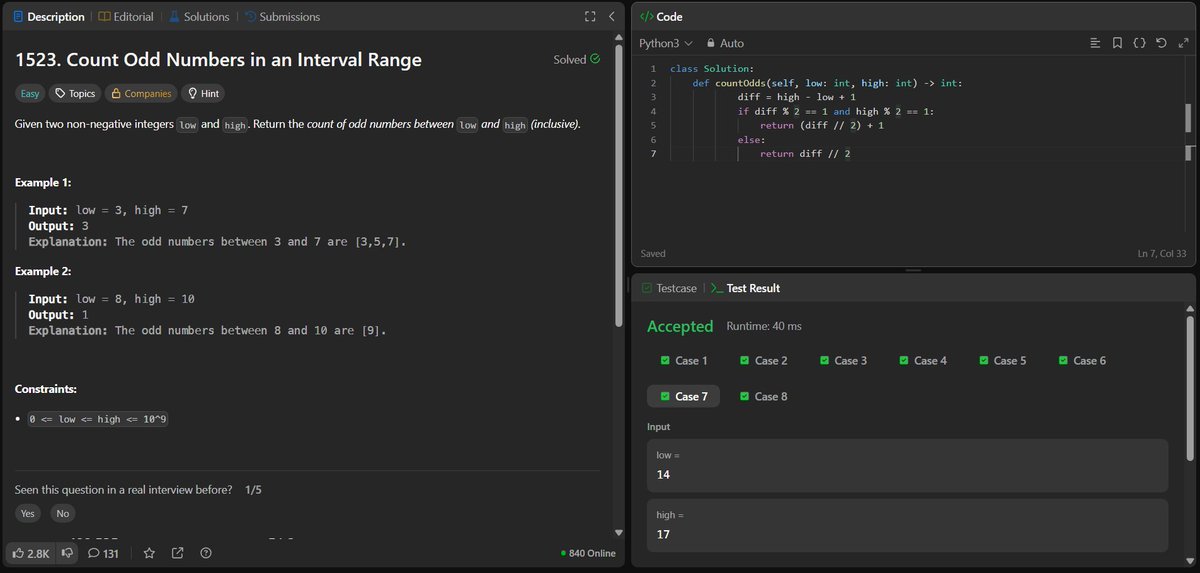Click the constraint 0 <= low <= high <= 10^9
The image size is (1200, 573).
pyautogui.click(x=98, y=419)
